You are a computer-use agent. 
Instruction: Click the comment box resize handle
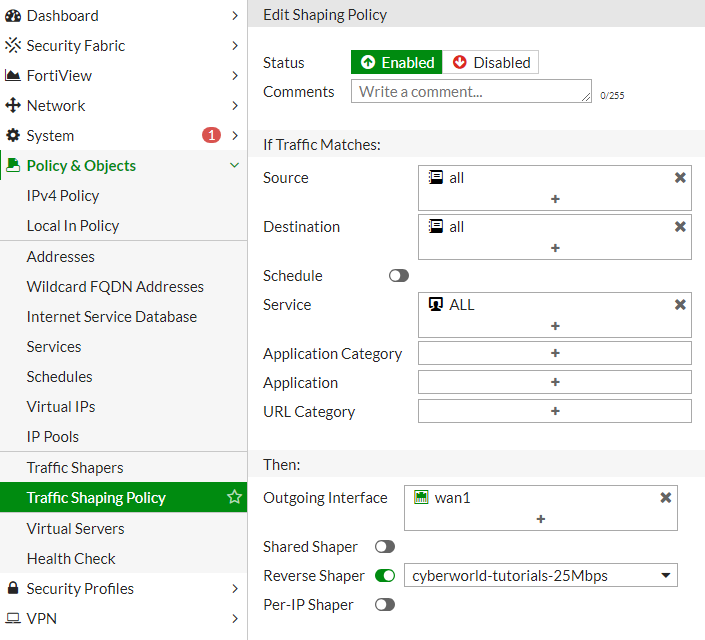pyautogui.click(x=586, y=97)
